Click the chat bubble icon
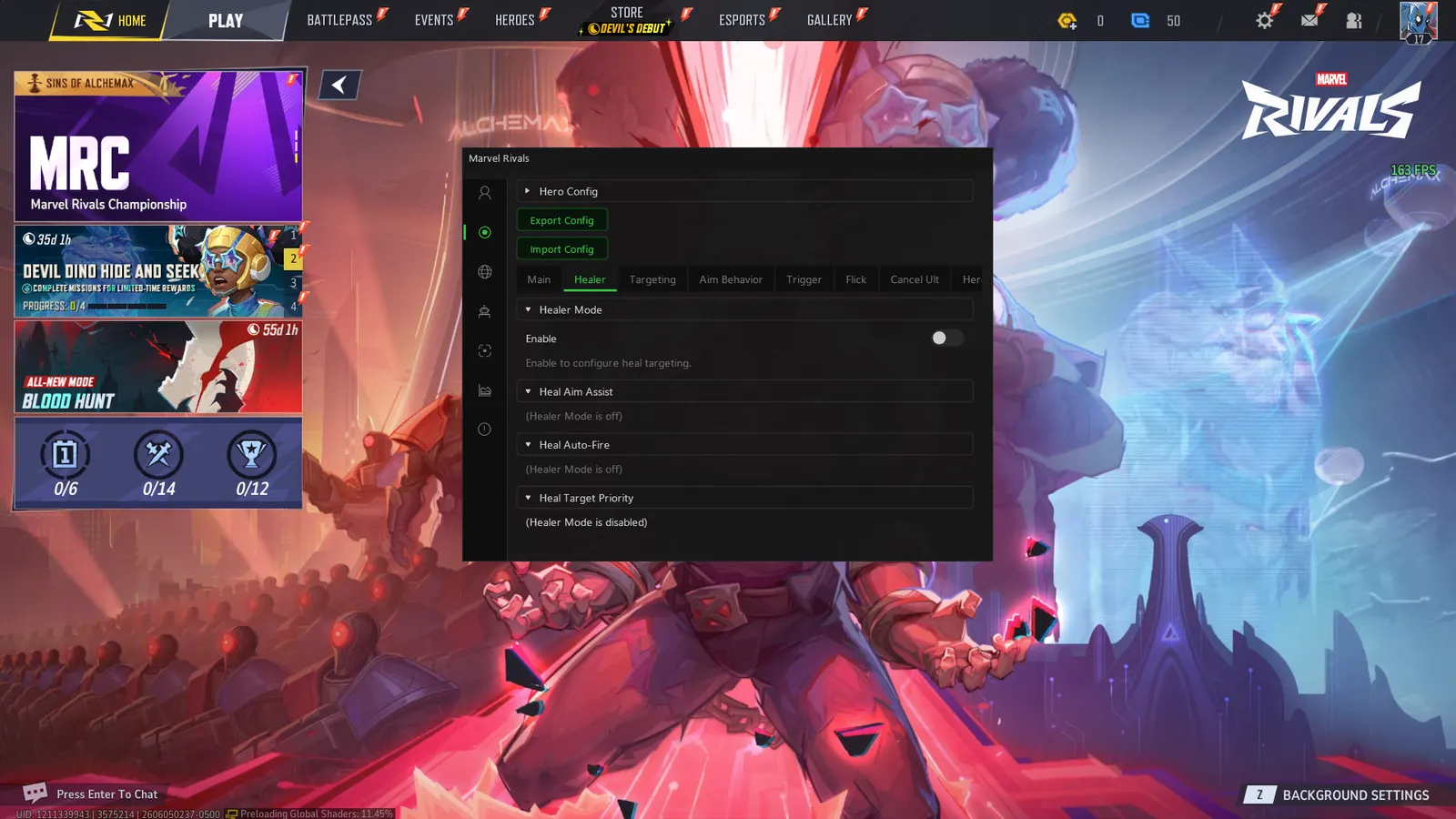The width and height of the screenshot is (1456, 819). (35, 793)
